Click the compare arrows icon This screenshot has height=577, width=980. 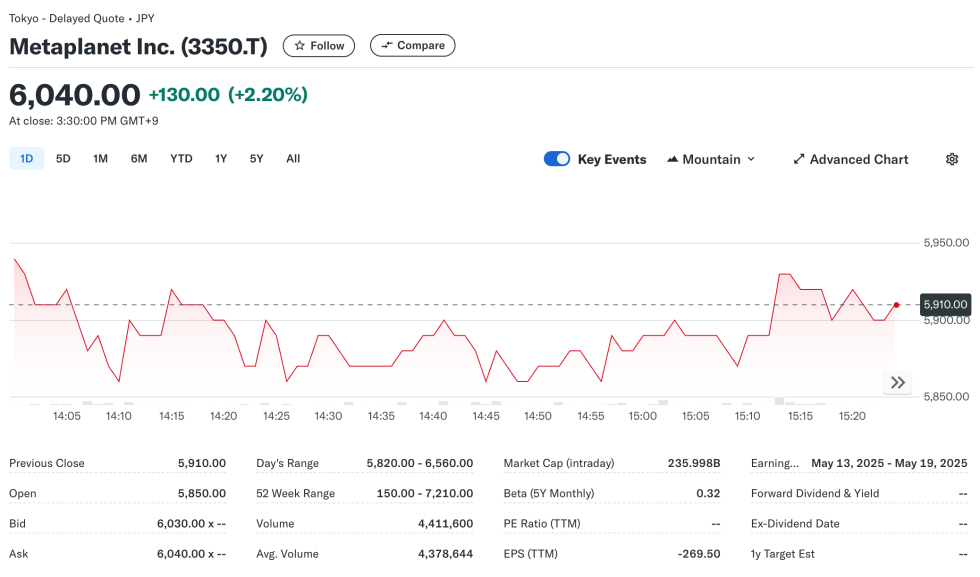click(387, 46)
